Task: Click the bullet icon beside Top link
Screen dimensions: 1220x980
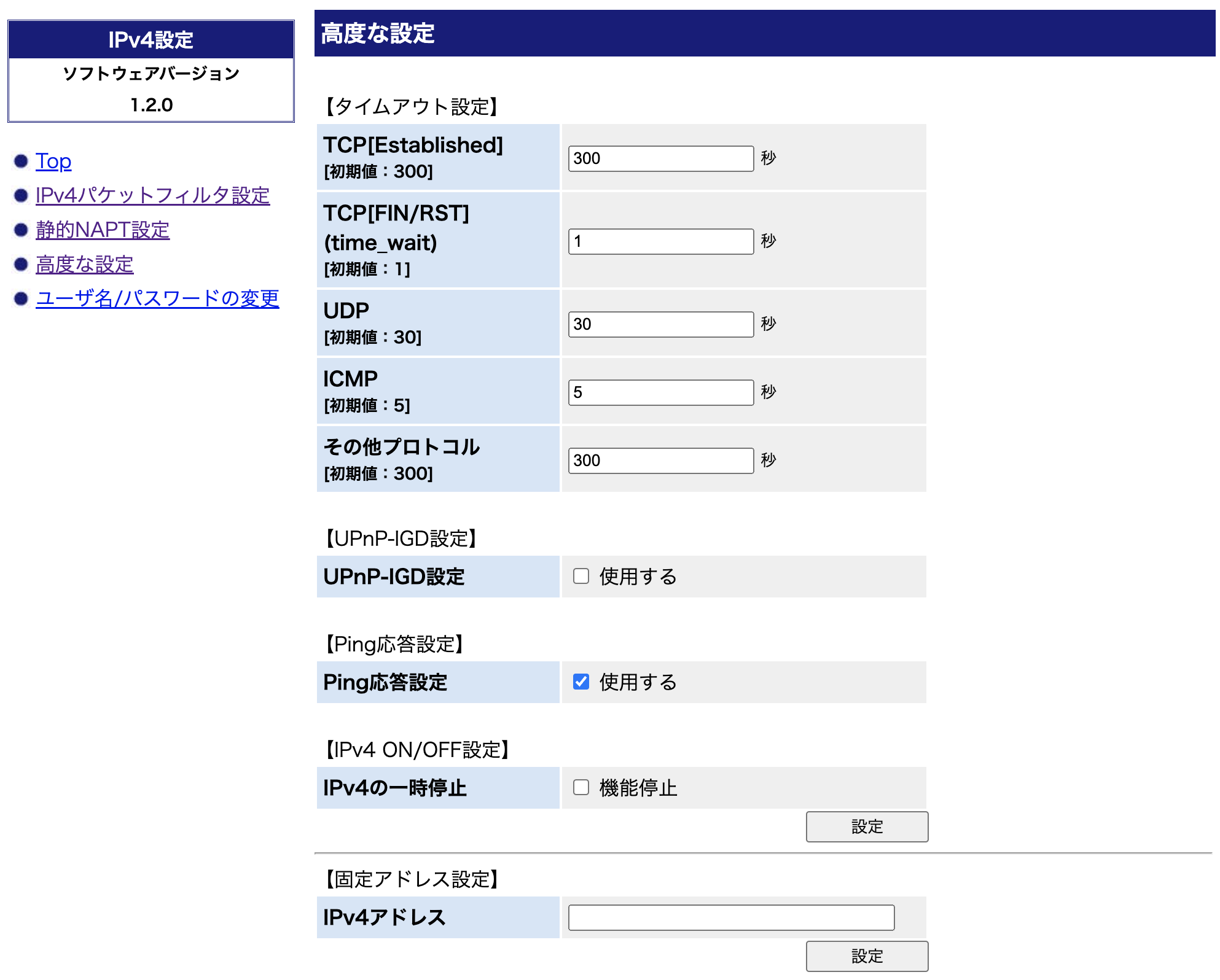Action: (20, 160)
